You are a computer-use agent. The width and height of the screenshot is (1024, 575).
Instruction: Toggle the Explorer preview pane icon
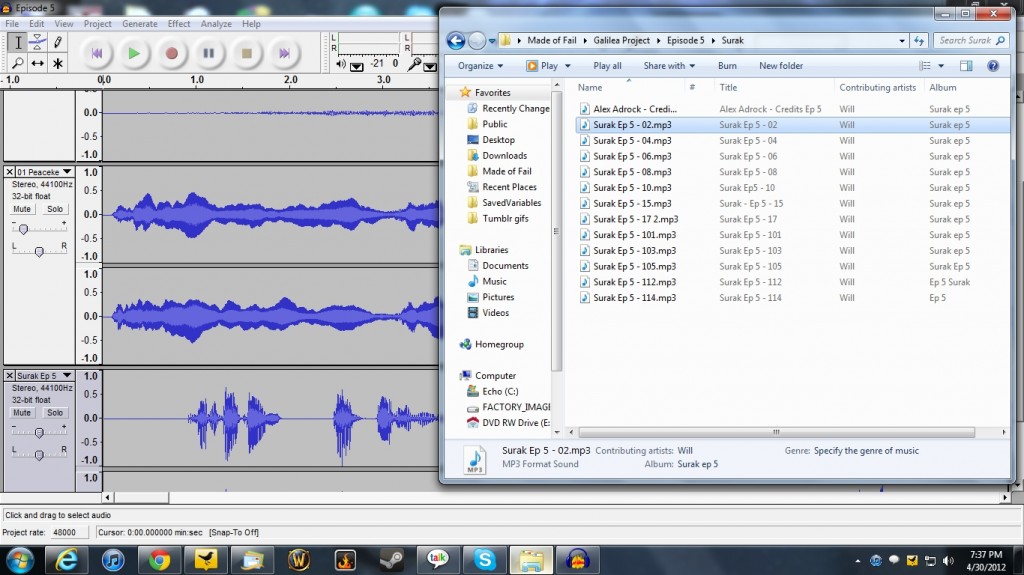coord(966,65)
